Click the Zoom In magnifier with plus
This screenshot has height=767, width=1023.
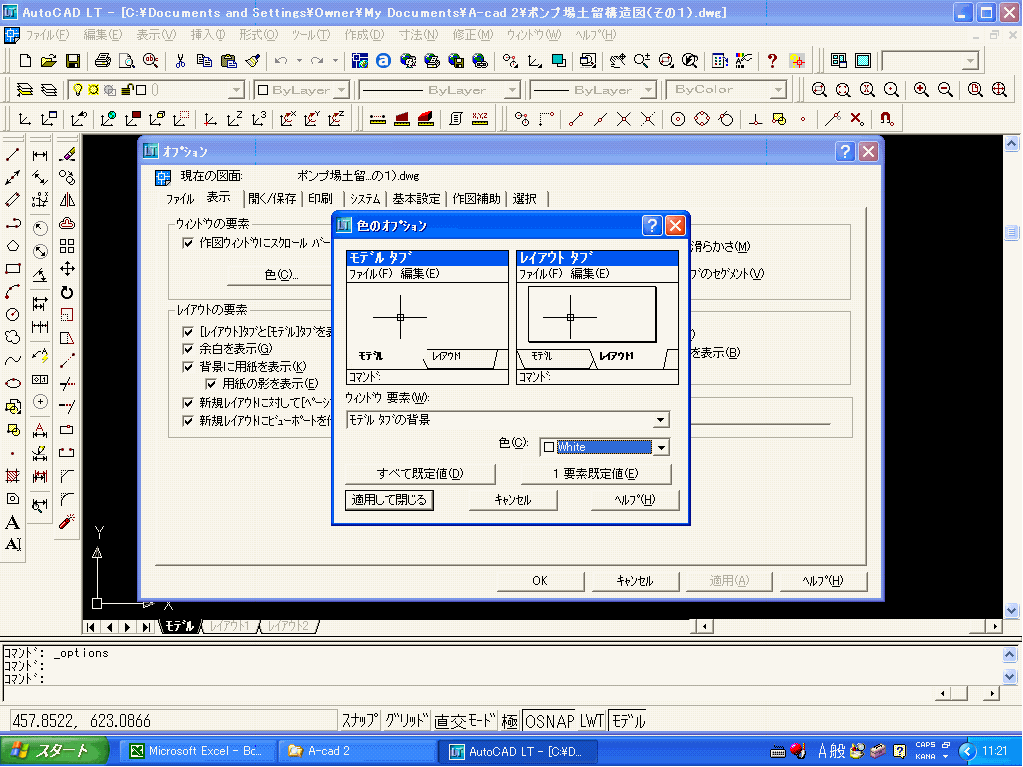(921, 89)
